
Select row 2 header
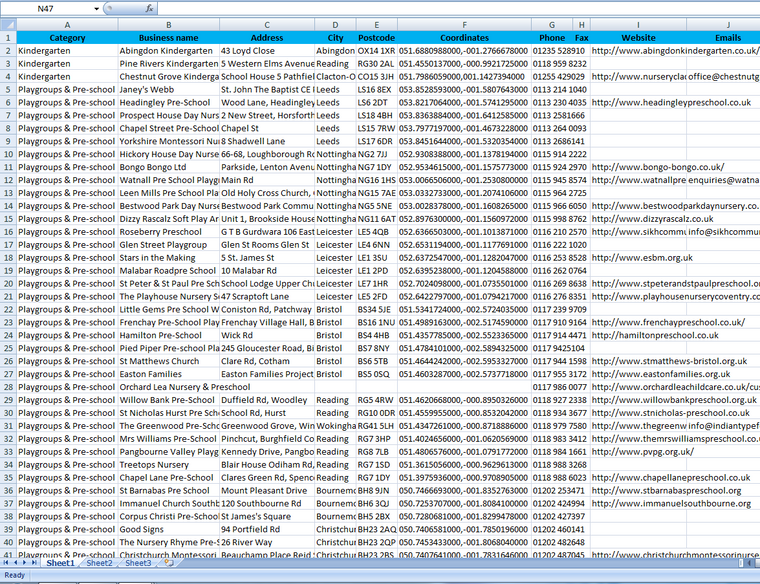tap(8, 51)
